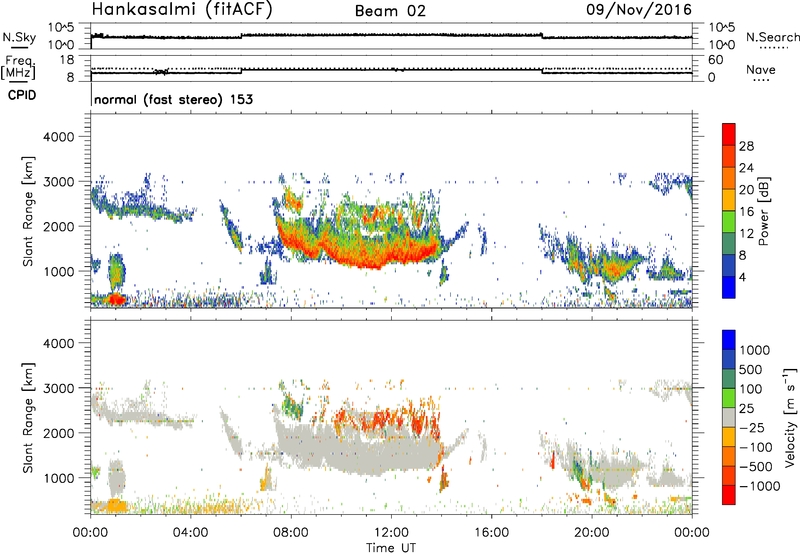Image resolution: width=800 pixels, height=554 pixels.
Task: Click the left '10^5' noise axis tick
Action: 62,28
